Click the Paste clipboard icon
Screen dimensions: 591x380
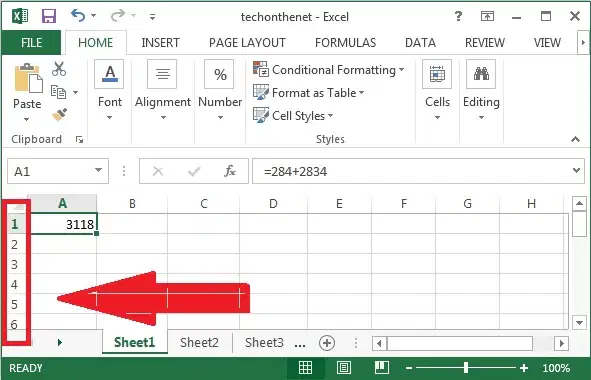28,78
